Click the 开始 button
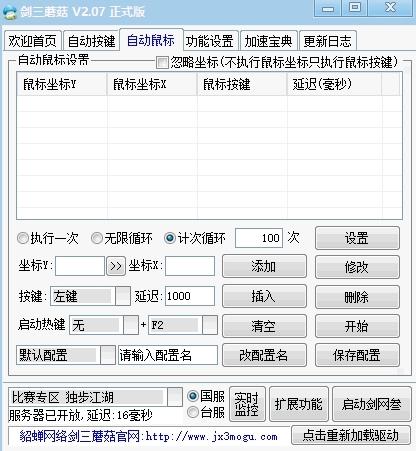Image resolution: width=416 pixels, height=451 pixels. pos(357,326)
